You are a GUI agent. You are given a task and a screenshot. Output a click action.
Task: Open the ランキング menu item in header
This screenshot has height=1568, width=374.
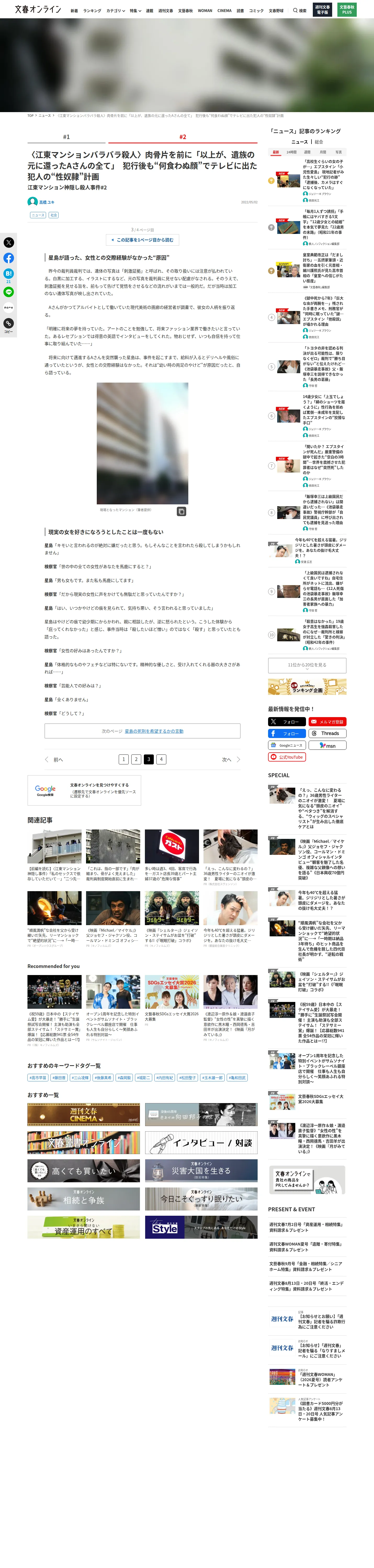coord(92,11)
